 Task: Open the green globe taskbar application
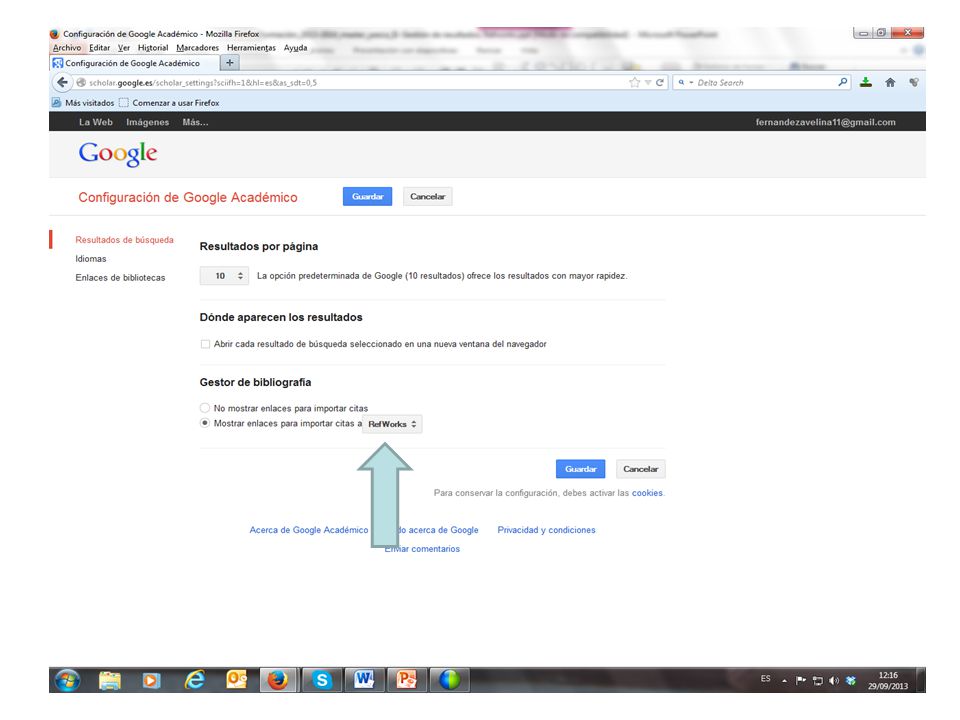pos(449,680)
